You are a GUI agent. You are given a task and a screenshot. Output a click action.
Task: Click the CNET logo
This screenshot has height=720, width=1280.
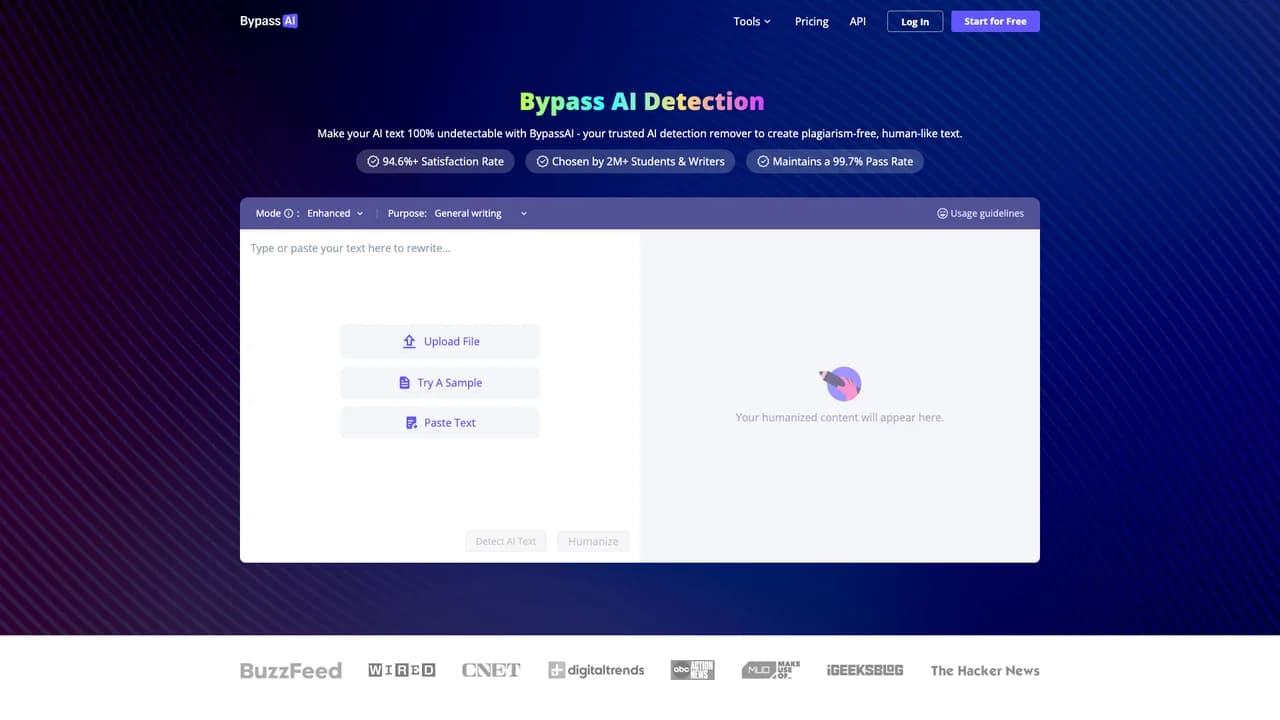pyautogui.click(x=491, y=670)
